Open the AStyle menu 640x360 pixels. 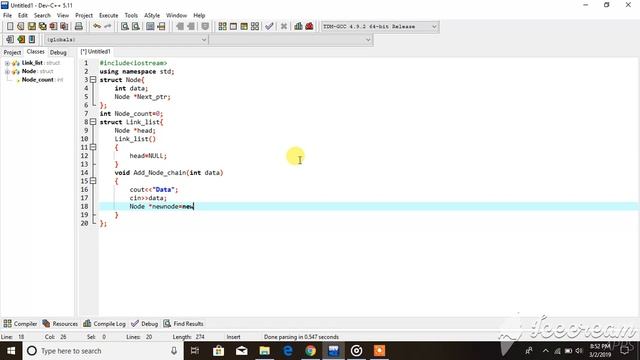coord(152,16)
